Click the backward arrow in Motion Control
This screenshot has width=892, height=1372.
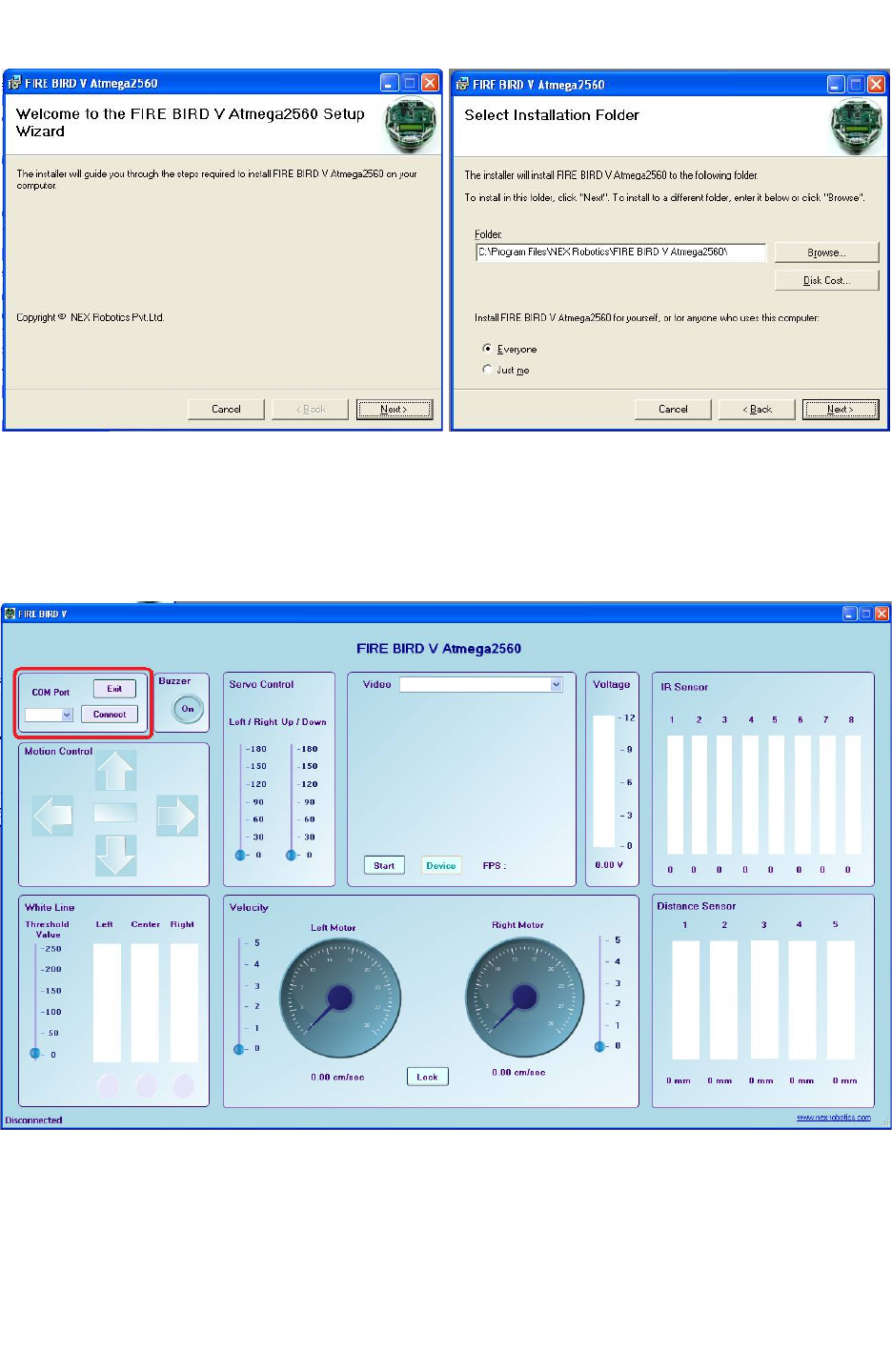tap(115, 855)
